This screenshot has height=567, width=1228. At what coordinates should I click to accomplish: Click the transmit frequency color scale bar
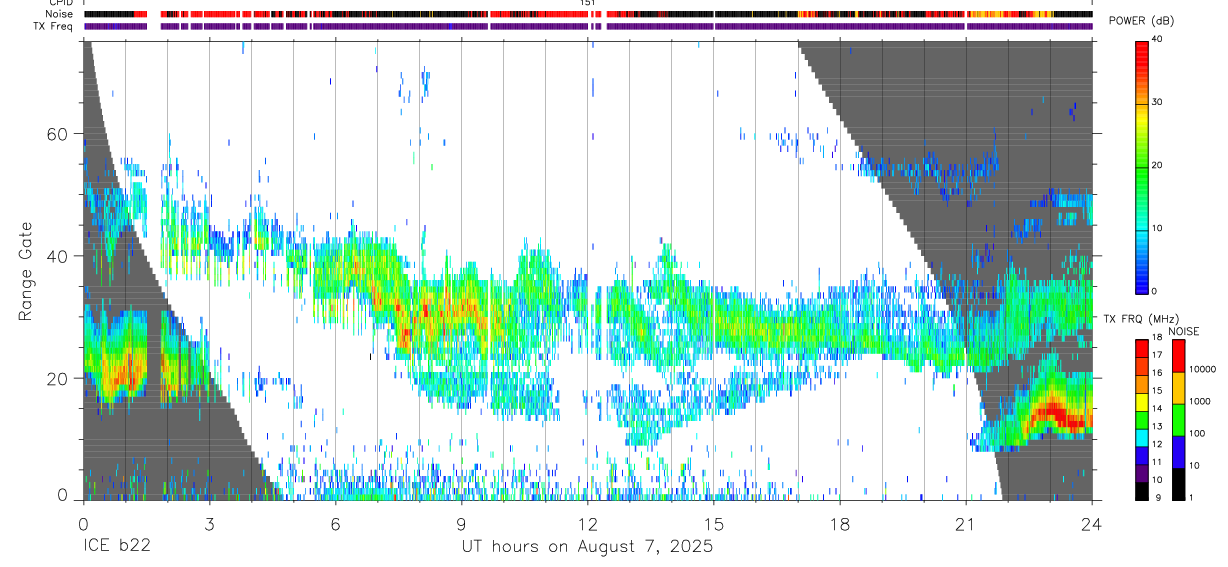click(1141, 419)
